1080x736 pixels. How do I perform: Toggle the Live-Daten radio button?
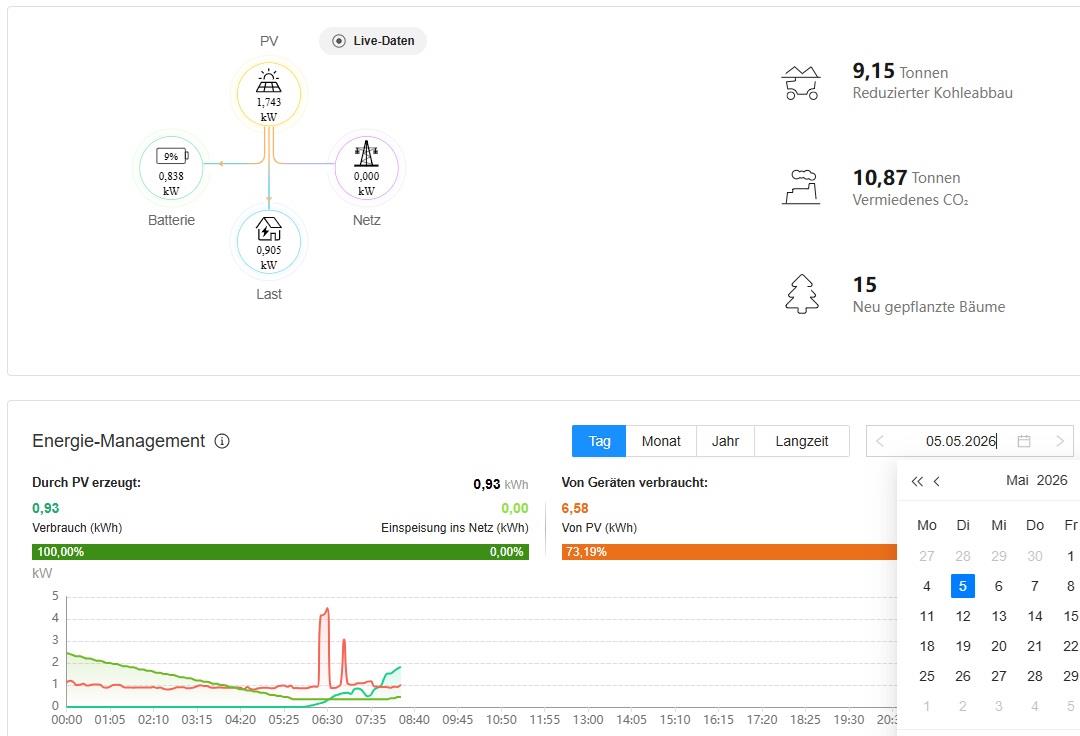(x=339, y=41)
